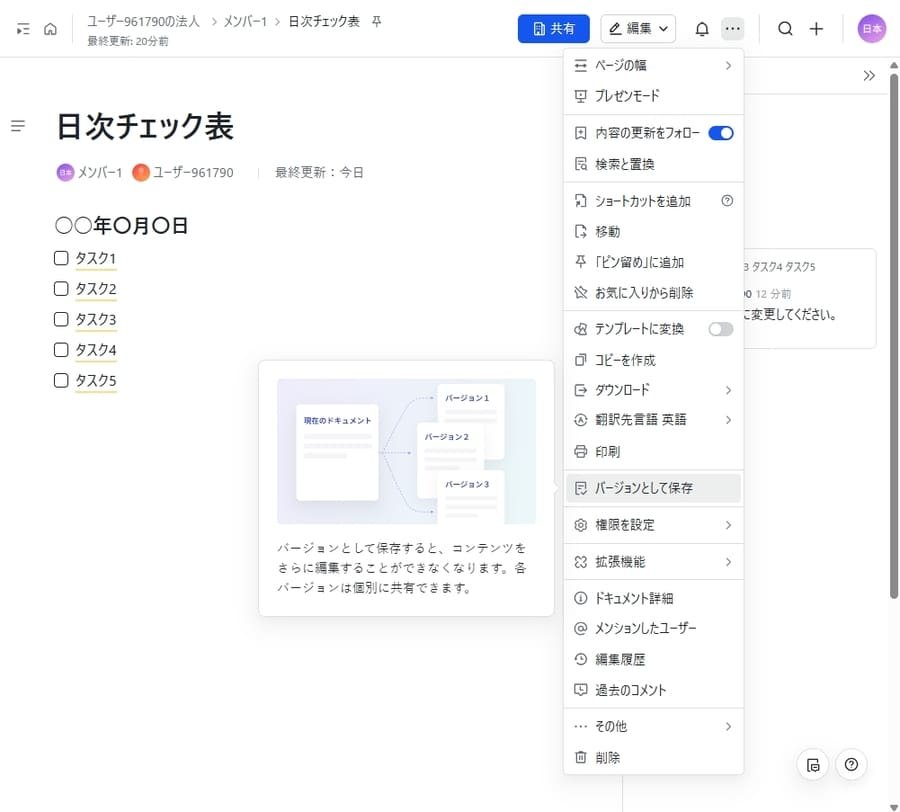Click the blue 共有 button
Viewport: 900px width, 812px height.
point(553,28)
